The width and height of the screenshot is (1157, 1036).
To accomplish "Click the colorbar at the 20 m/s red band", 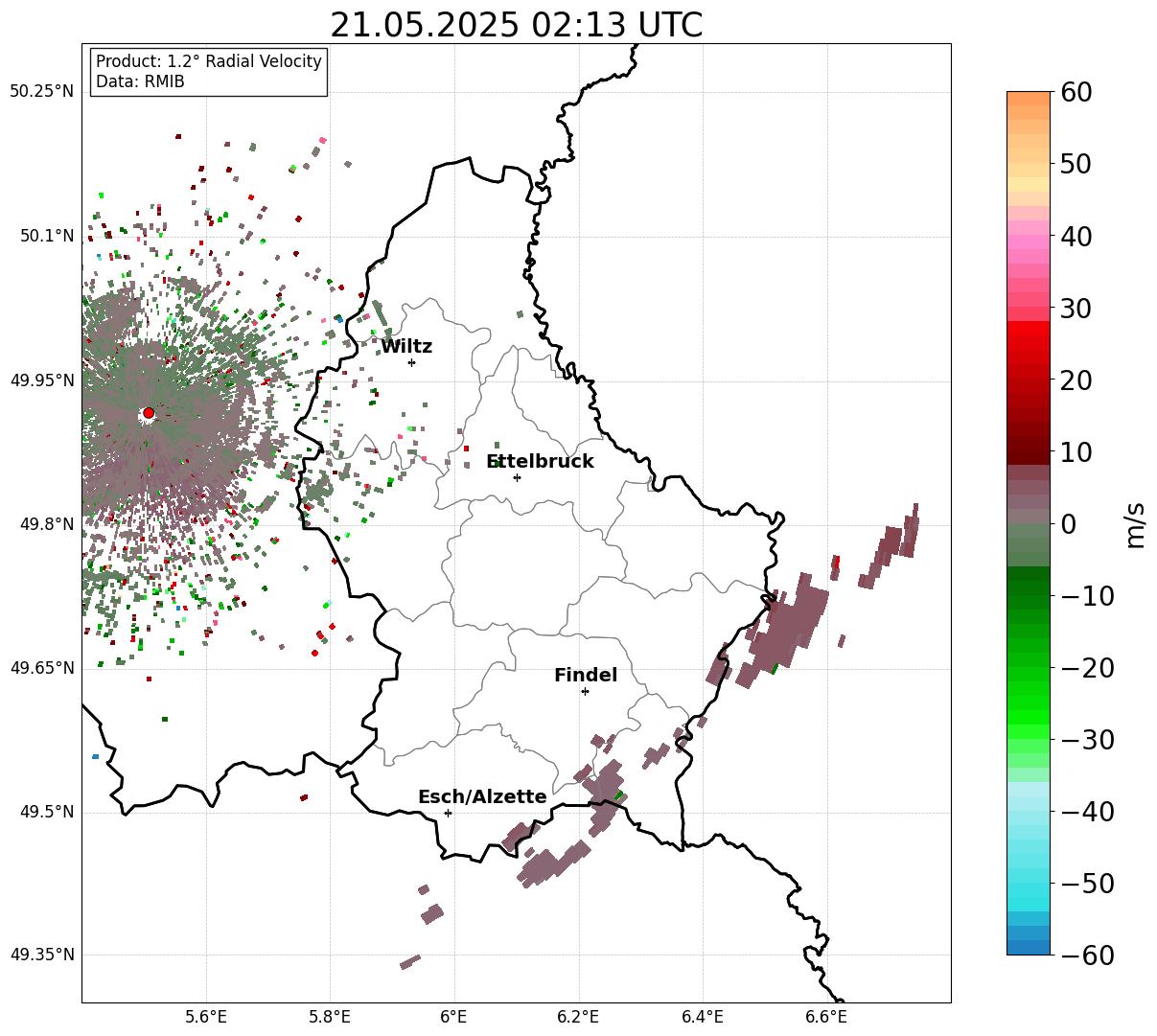I will point(1029,380).
